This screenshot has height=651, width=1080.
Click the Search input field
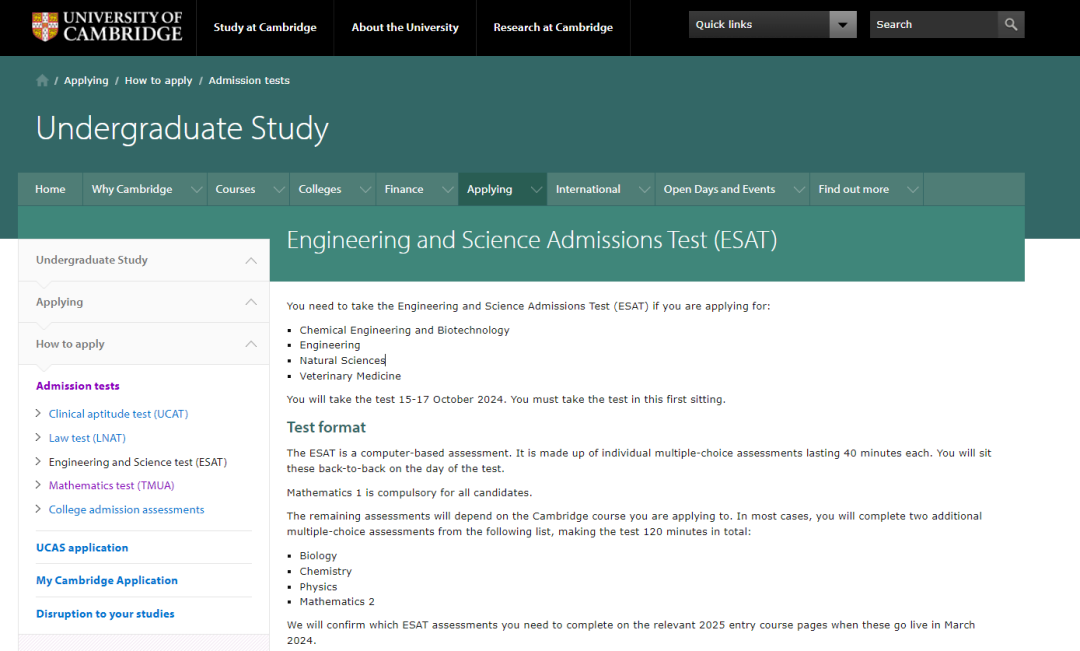(933, 24)
